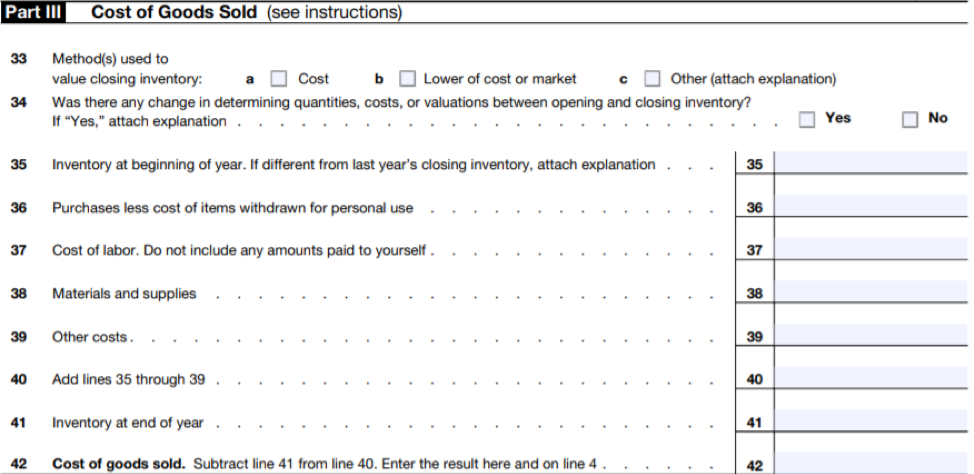974x474 pixels.
Task: Click the "Materials and supplies" line label
Action: (124, 294)
